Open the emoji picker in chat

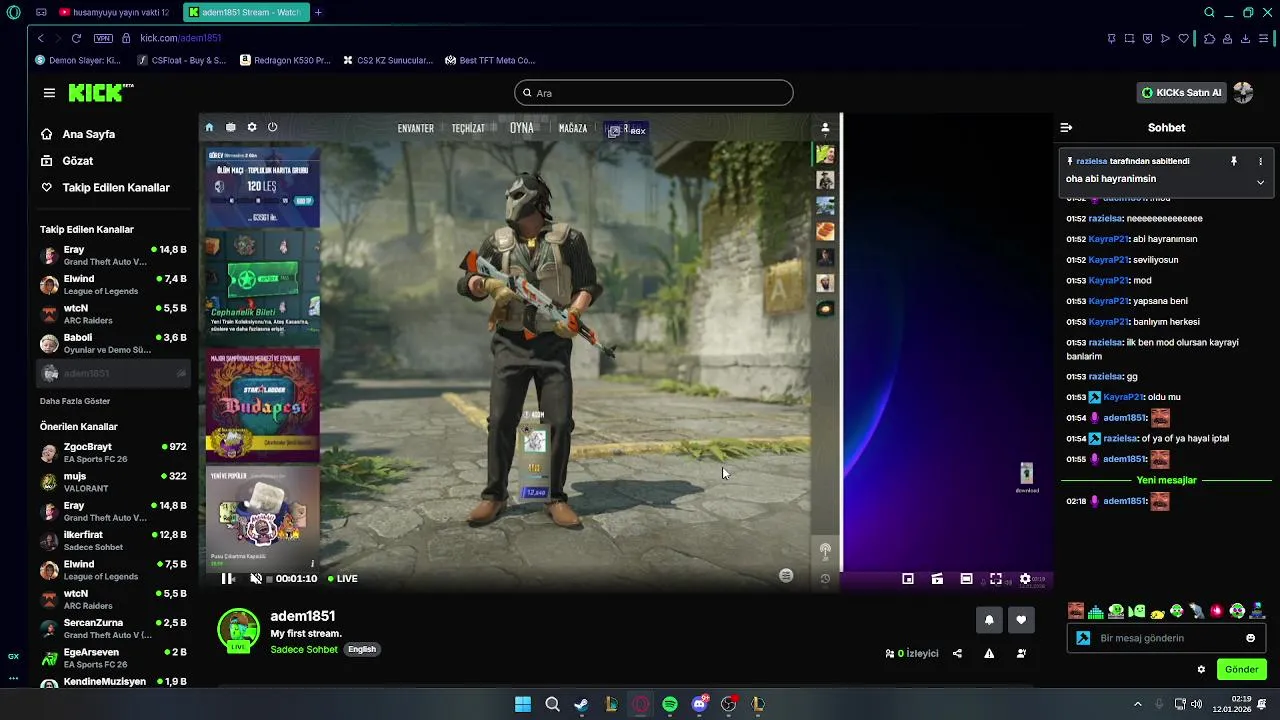pyautogui.click(x=1250, y=638)
